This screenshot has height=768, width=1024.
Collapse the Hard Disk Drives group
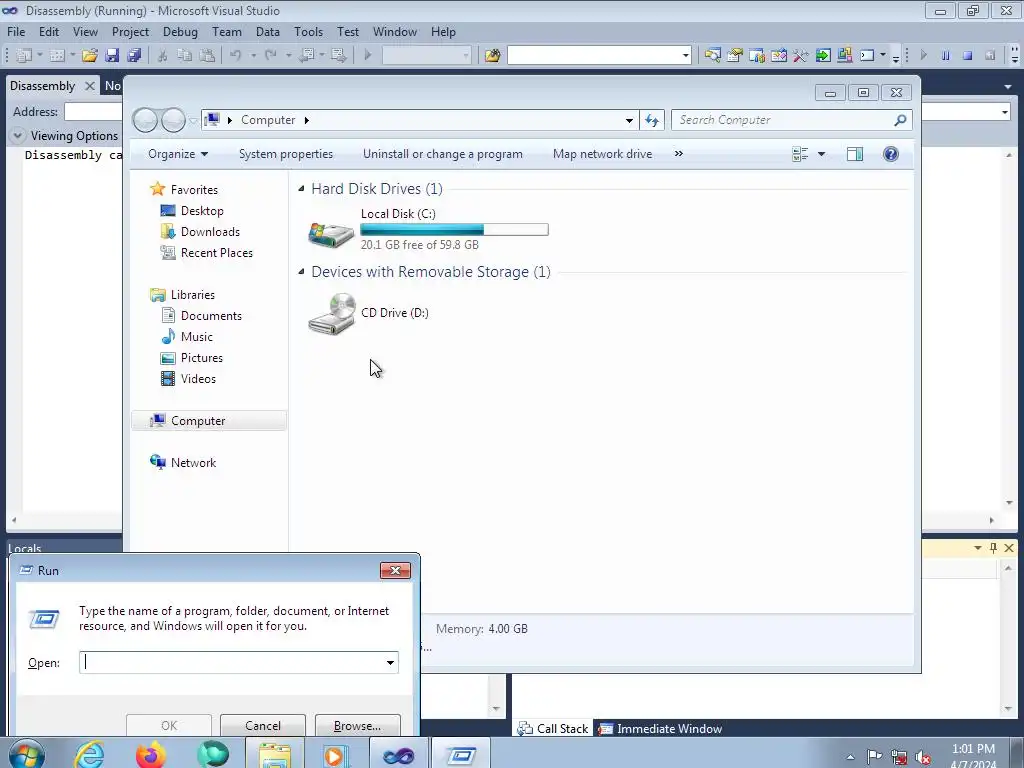pyautogui.click(x=301, y=189)
